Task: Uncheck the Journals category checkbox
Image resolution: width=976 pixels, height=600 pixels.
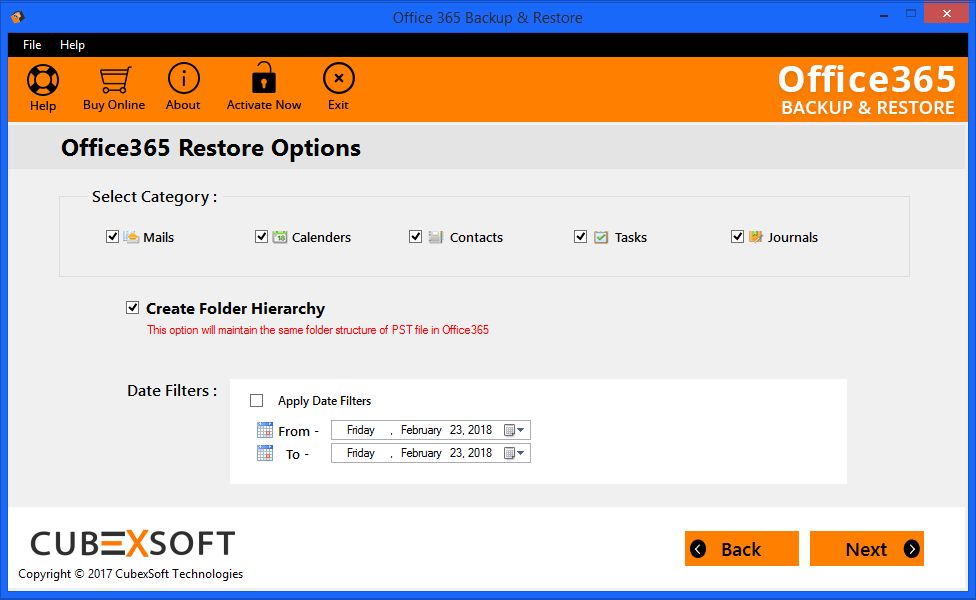Action: tap(738, 237)
